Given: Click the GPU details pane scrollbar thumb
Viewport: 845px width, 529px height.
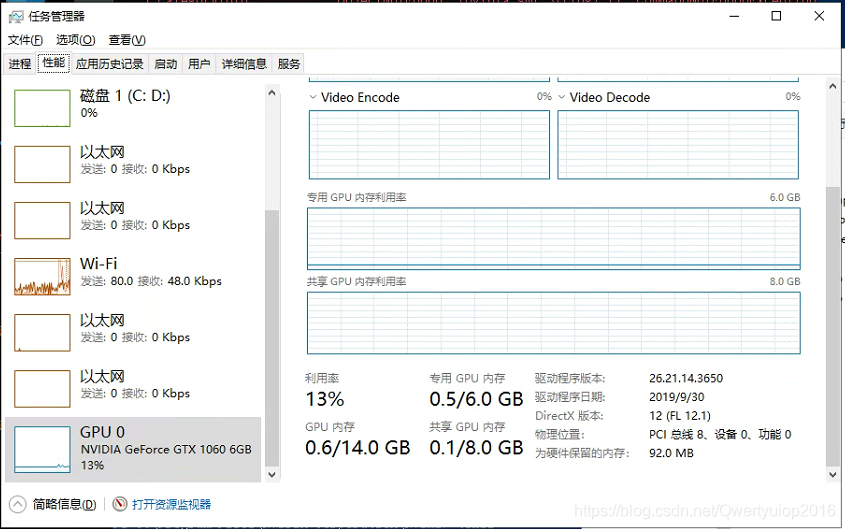Looking at the screenshot, I should click(833, 326).
